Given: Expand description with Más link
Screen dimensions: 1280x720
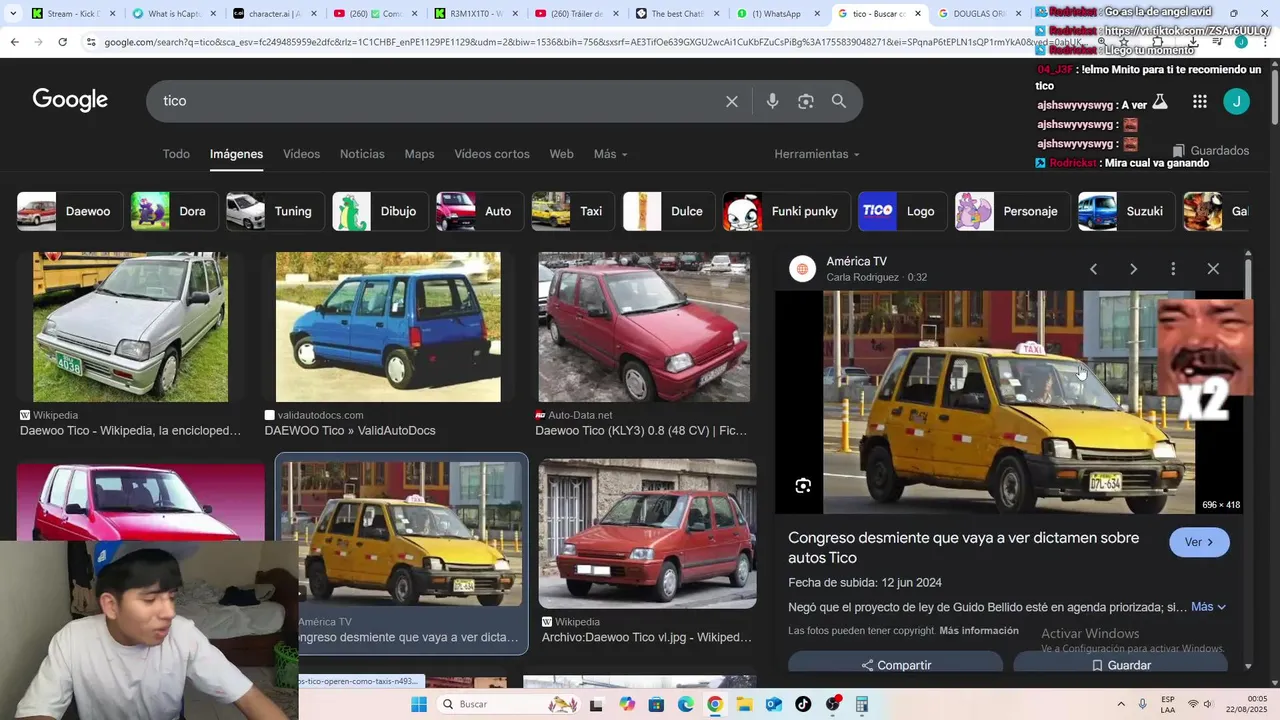Looking at the screenshot, I should click(x=1208, y=607).
